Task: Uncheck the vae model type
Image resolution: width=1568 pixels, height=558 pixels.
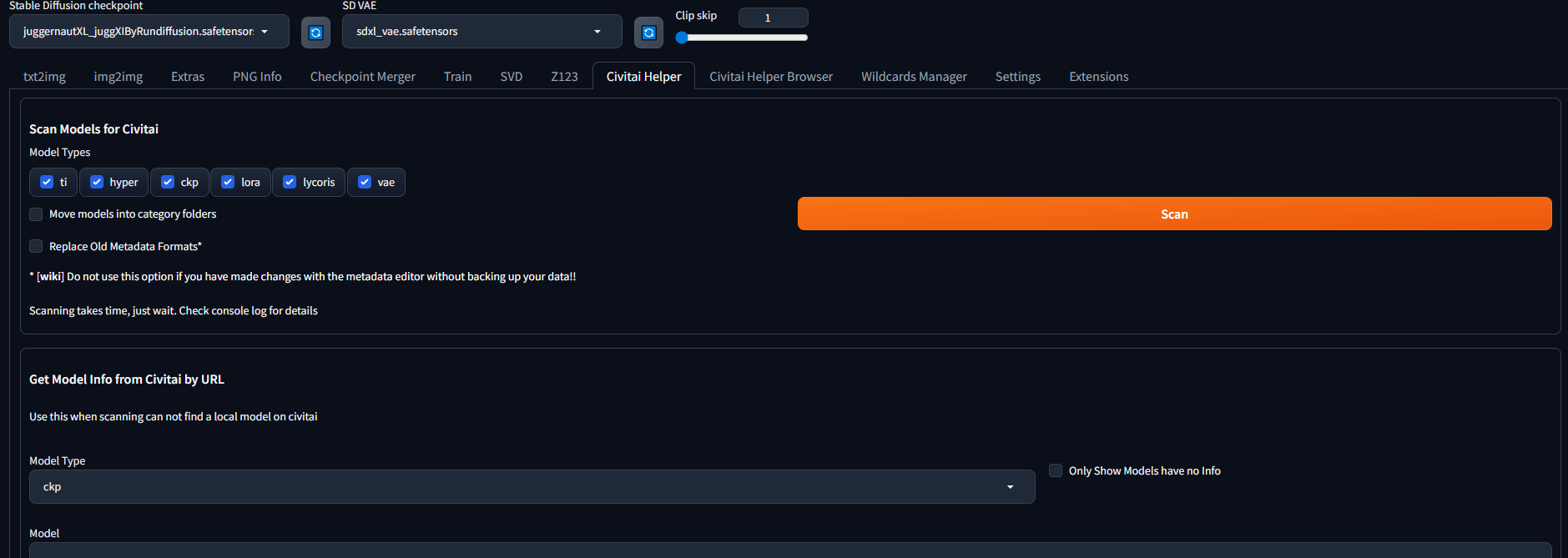Action: [365, 182]
